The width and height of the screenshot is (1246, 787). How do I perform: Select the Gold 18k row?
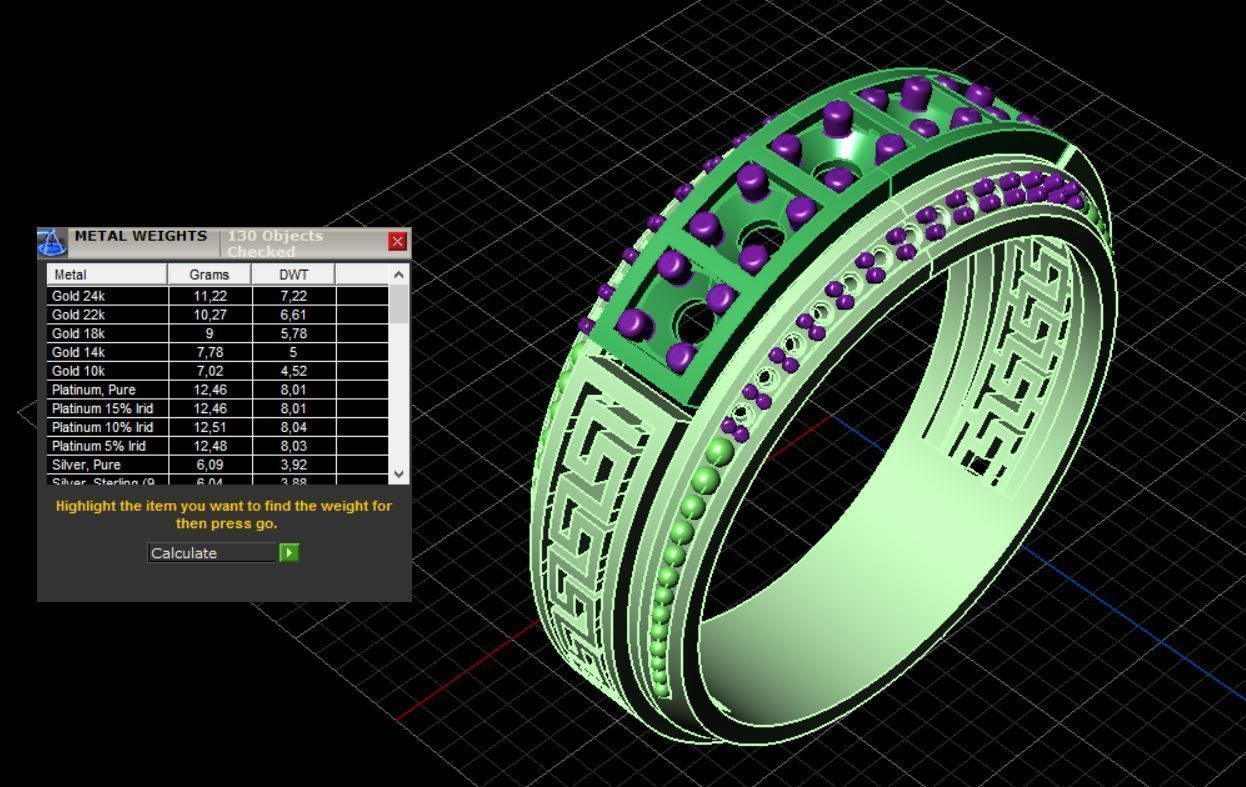pos(218,334)
